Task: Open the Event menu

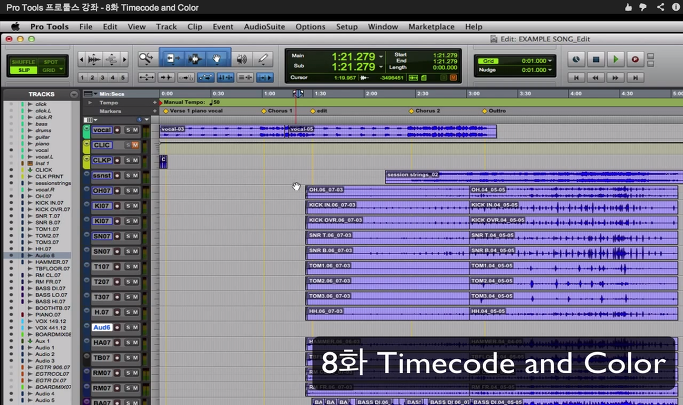Action: (x=223, y=27)
